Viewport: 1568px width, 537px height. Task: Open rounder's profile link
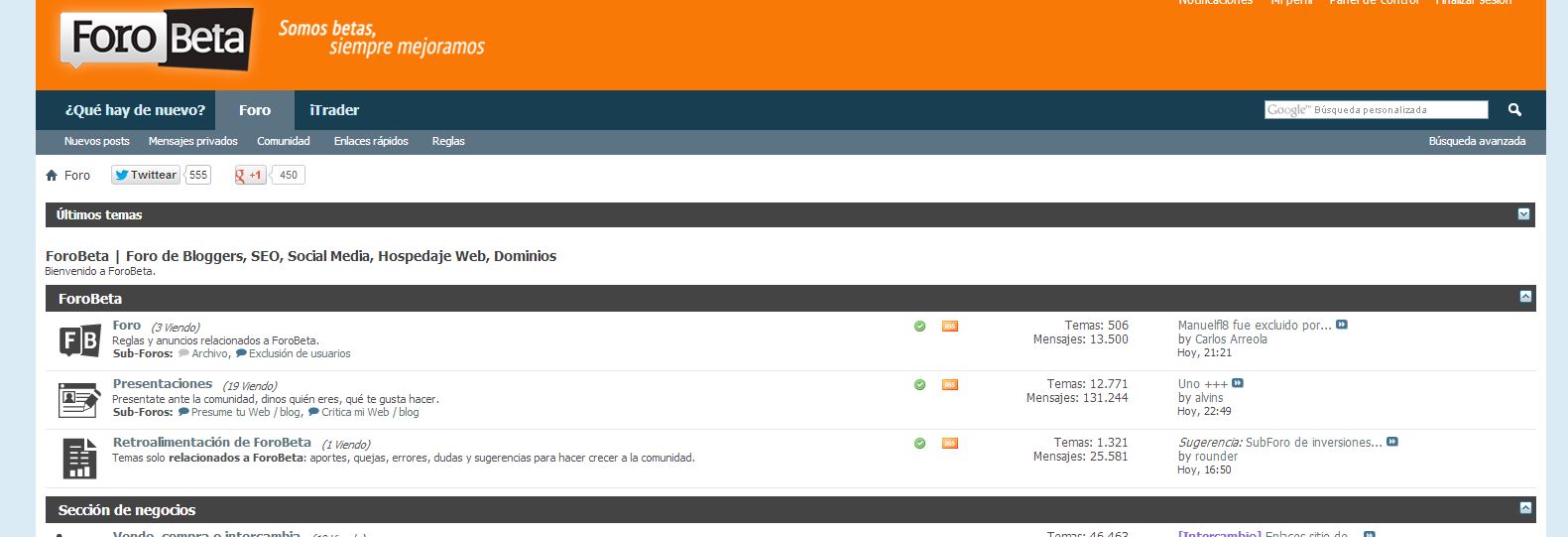coord(1216,457)
